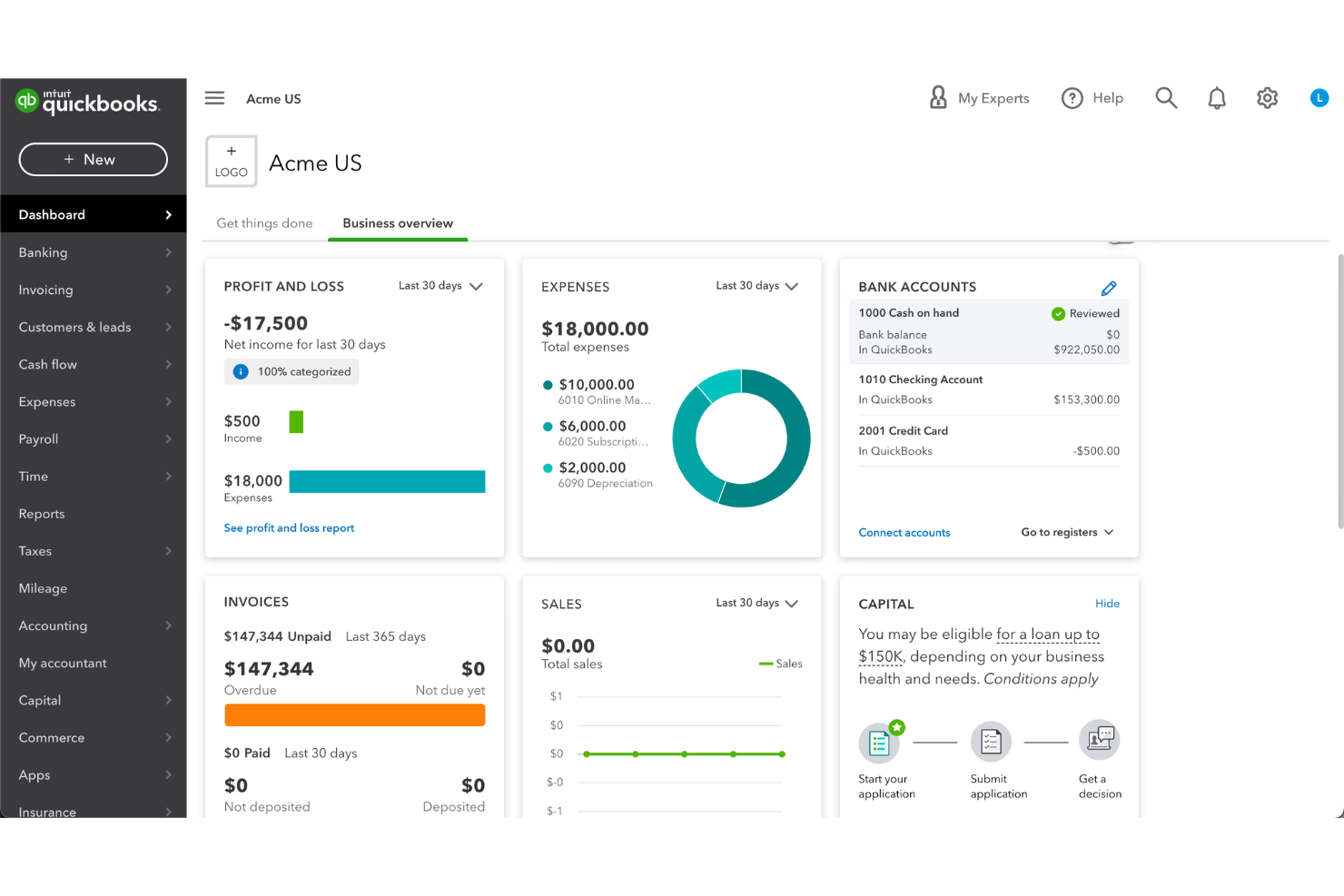This screenshot has width=1344, height=896.
Task: Open the notifications bell
Action: (1217, 98)
